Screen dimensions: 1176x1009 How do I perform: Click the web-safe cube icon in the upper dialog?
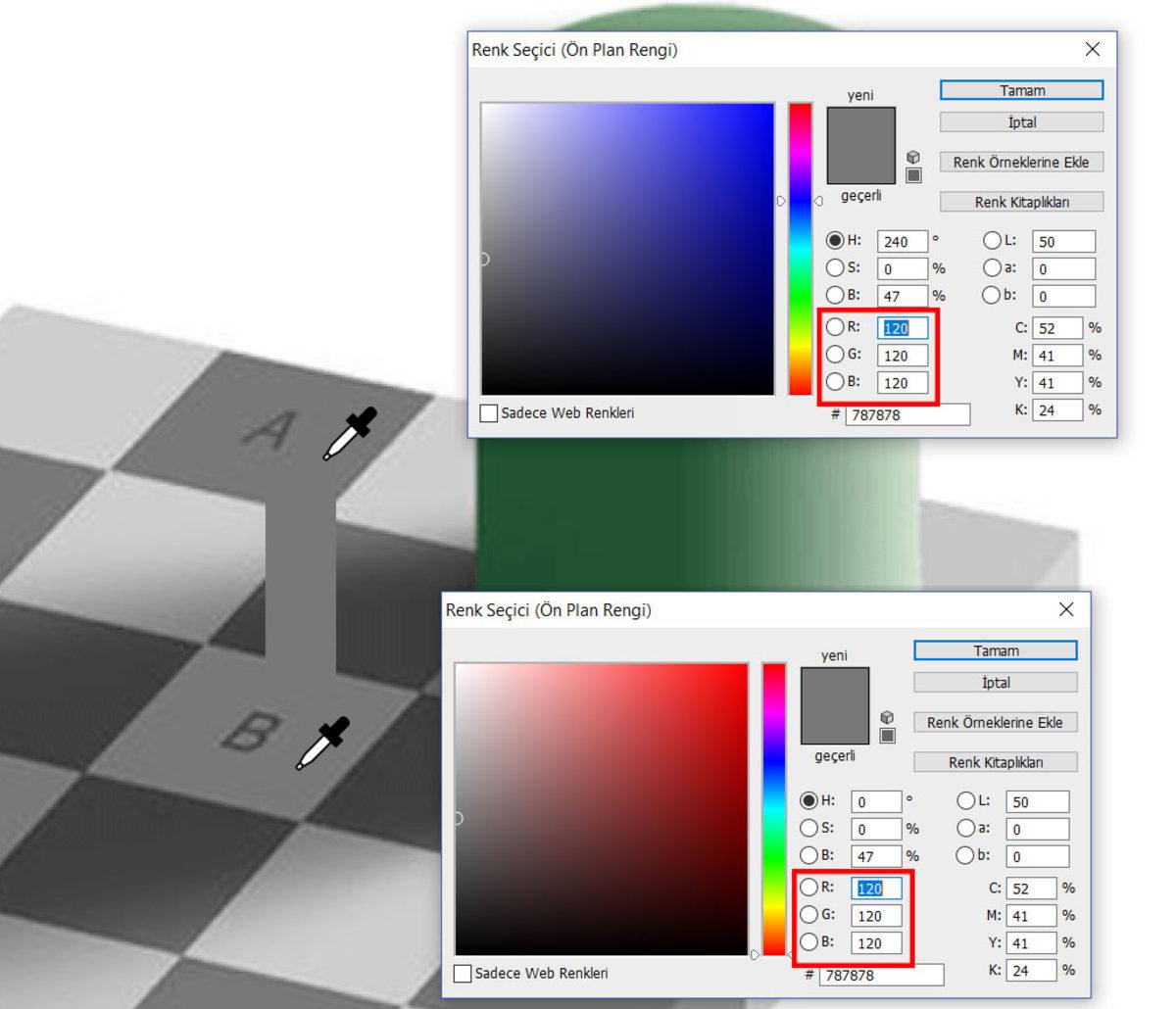(x=913, y=157)
